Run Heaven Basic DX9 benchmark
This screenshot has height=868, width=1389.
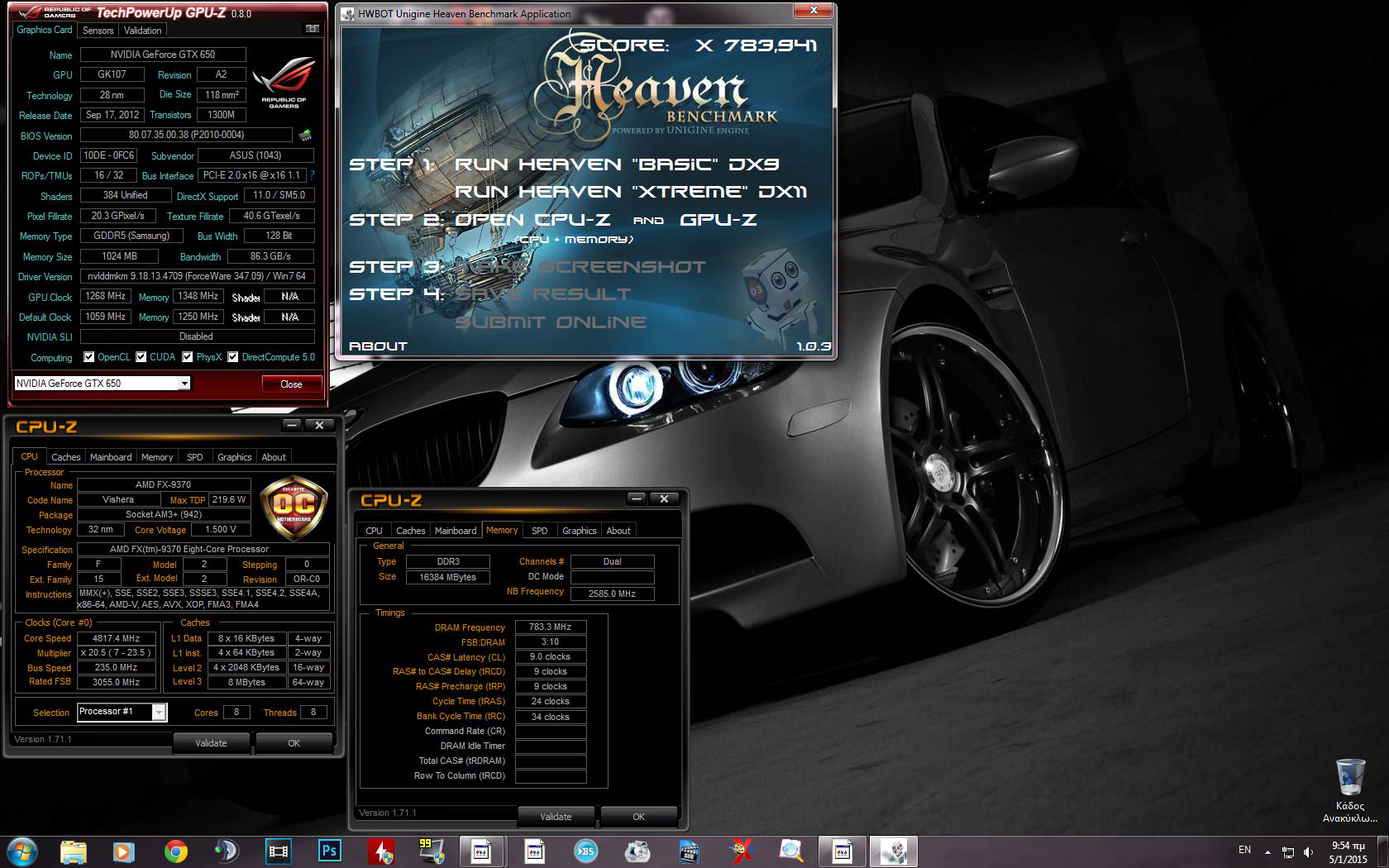point(617,164)
